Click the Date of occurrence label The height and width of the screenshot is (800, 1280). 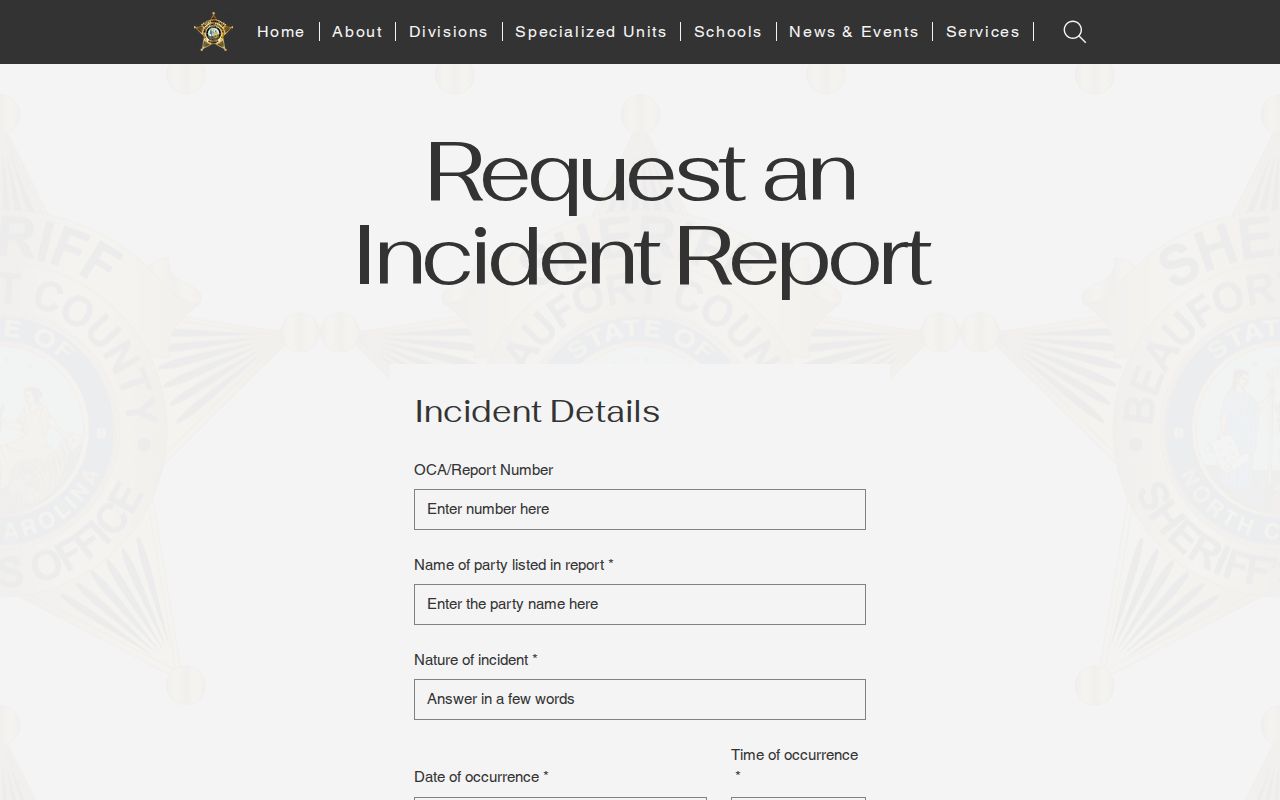click(481, 777)
